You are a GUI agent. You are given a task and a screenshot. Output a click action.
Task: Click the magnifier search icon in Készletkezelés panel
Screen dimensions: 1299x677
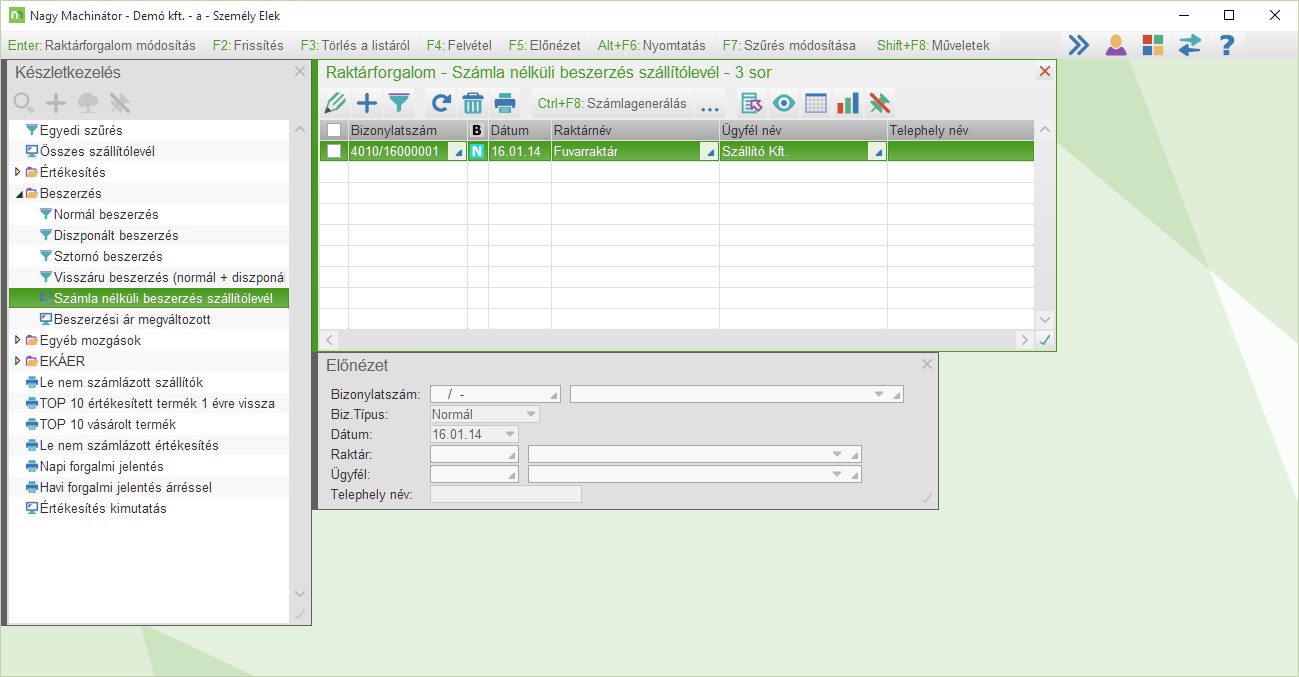coord(24,103)
